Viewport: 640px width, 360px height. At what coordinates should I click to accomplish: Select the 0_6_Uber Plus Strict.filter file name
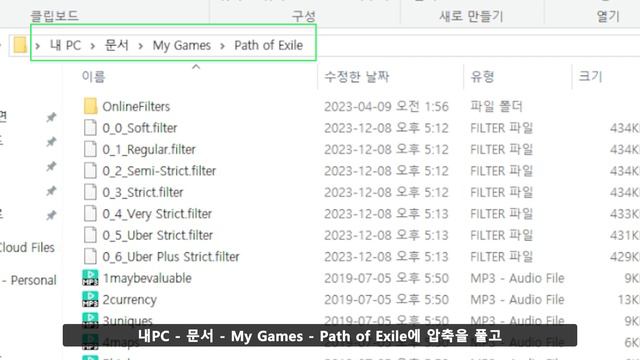tap(171, 257)
